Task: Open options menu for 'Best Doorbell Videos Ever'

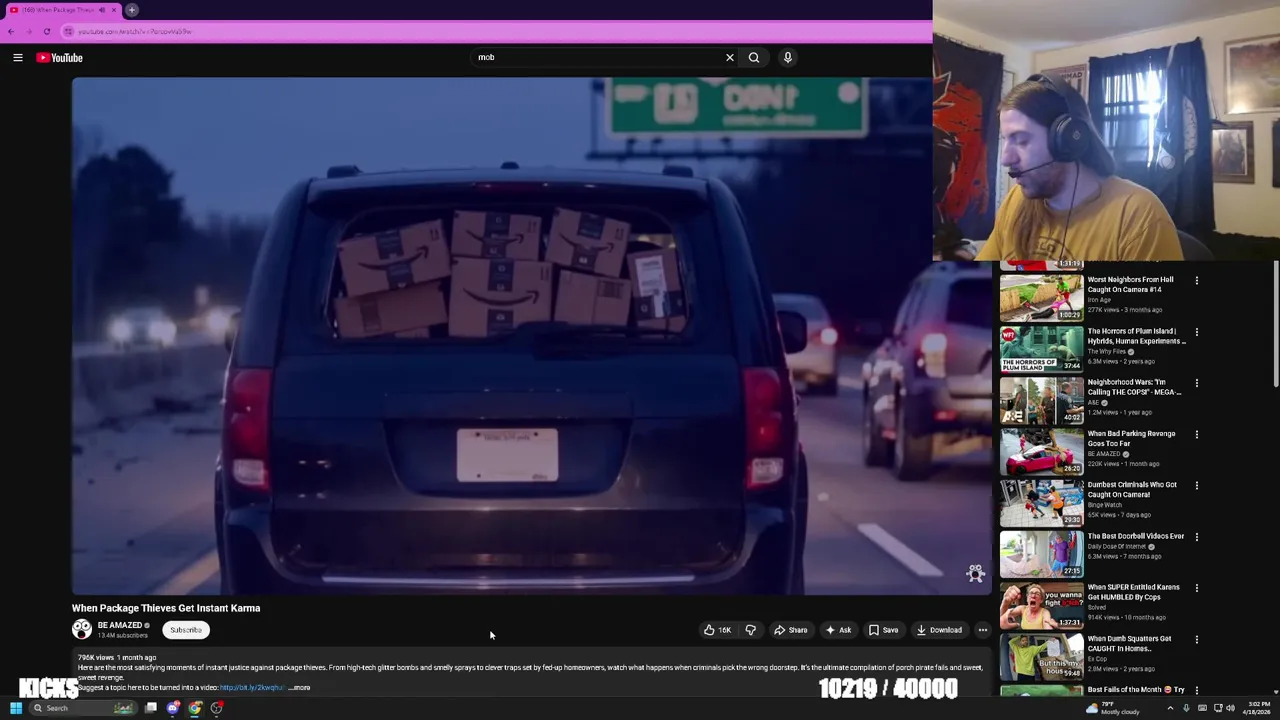Action: point(1196,537)
